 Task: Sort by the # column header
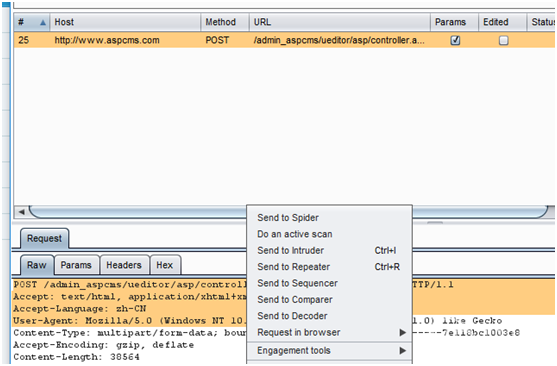(x=32, y=22)
